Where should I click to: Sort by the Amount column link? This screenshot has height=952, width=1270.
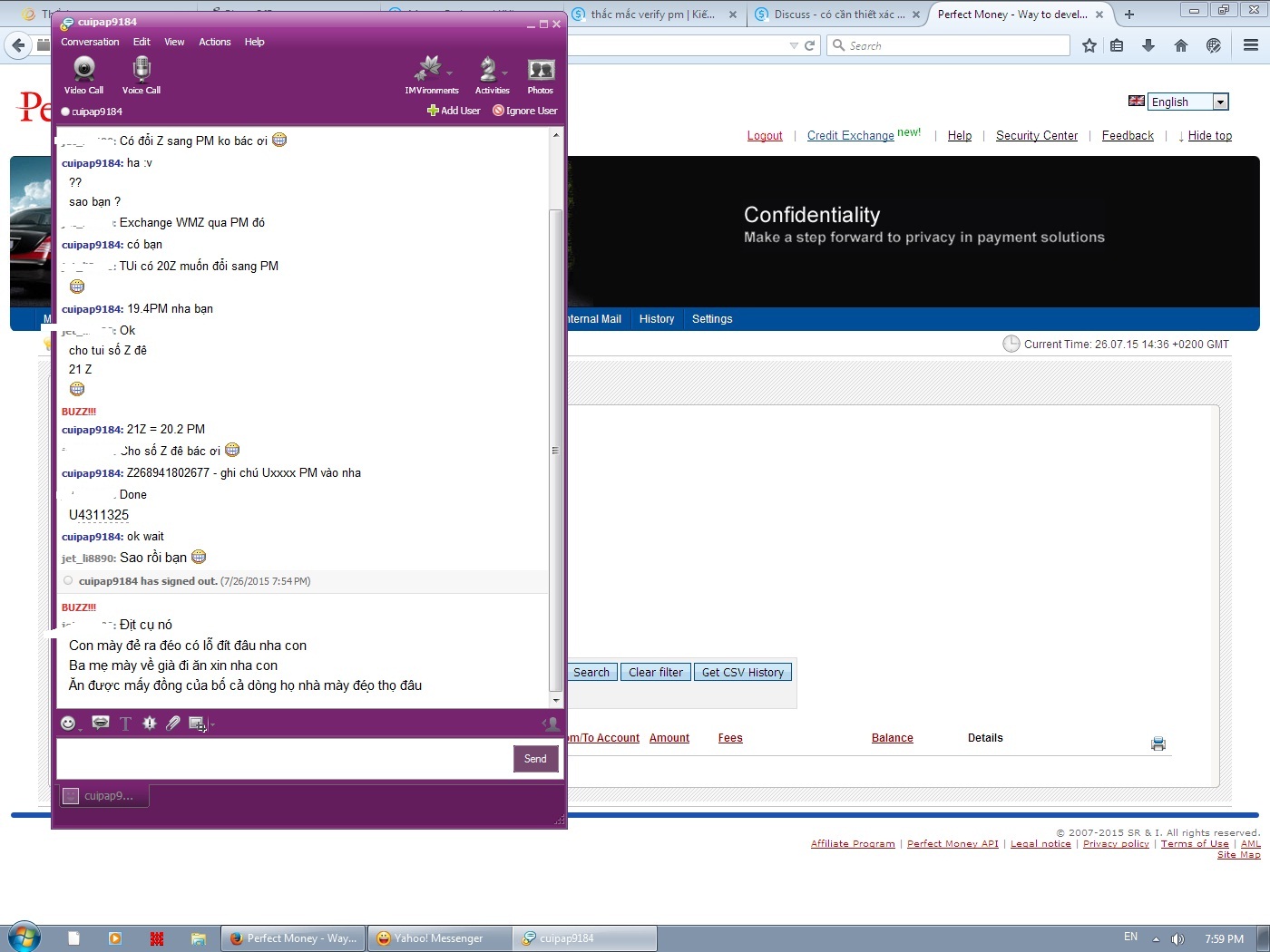[669, 738]
